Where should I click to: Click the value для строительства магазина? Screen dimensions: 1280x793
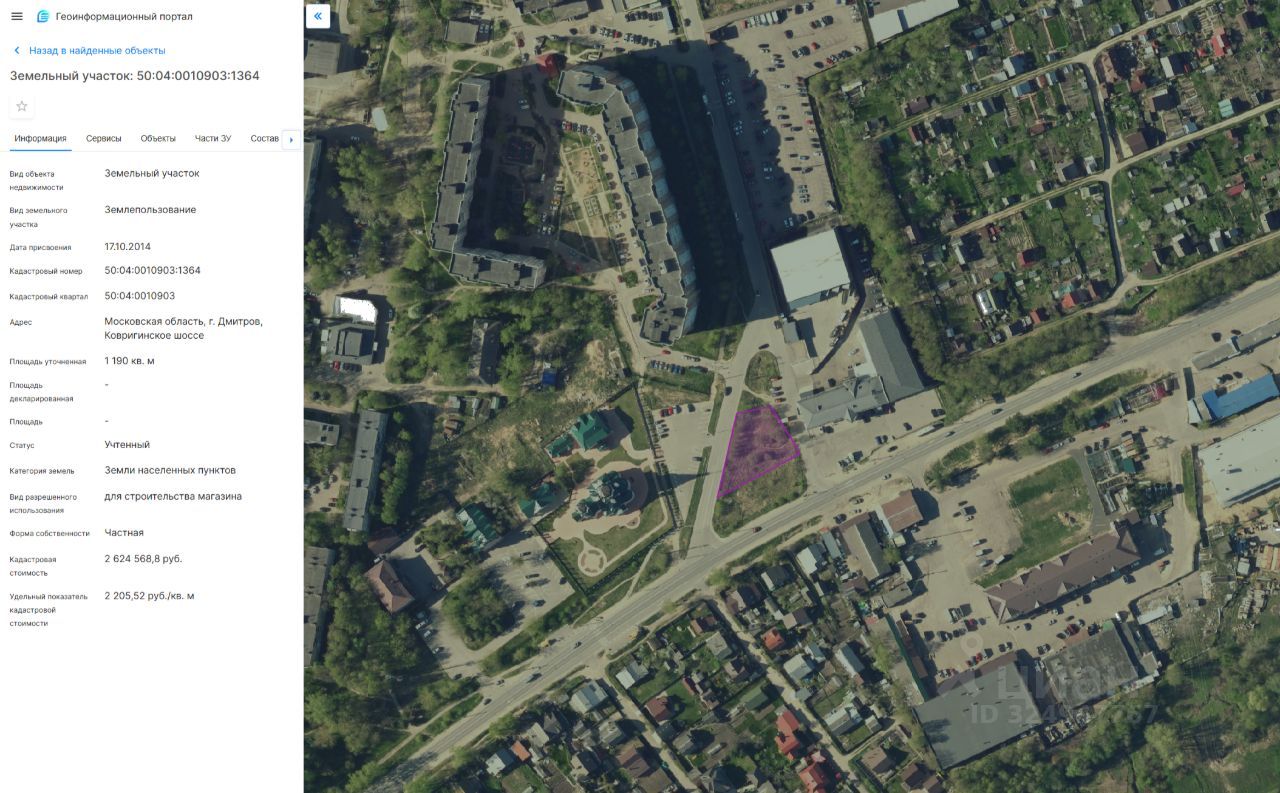[x=173, y=496]
